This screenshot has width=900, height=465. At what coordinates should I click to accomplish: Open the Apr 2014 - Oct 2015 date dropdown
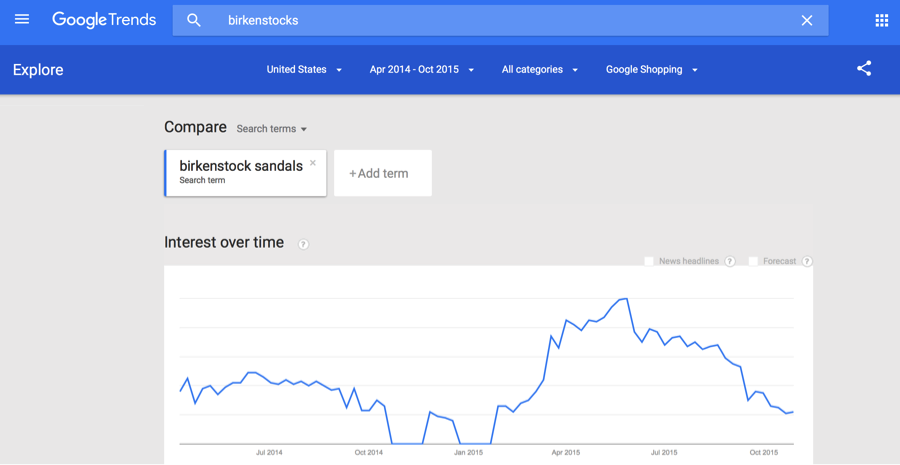(422, 69)
